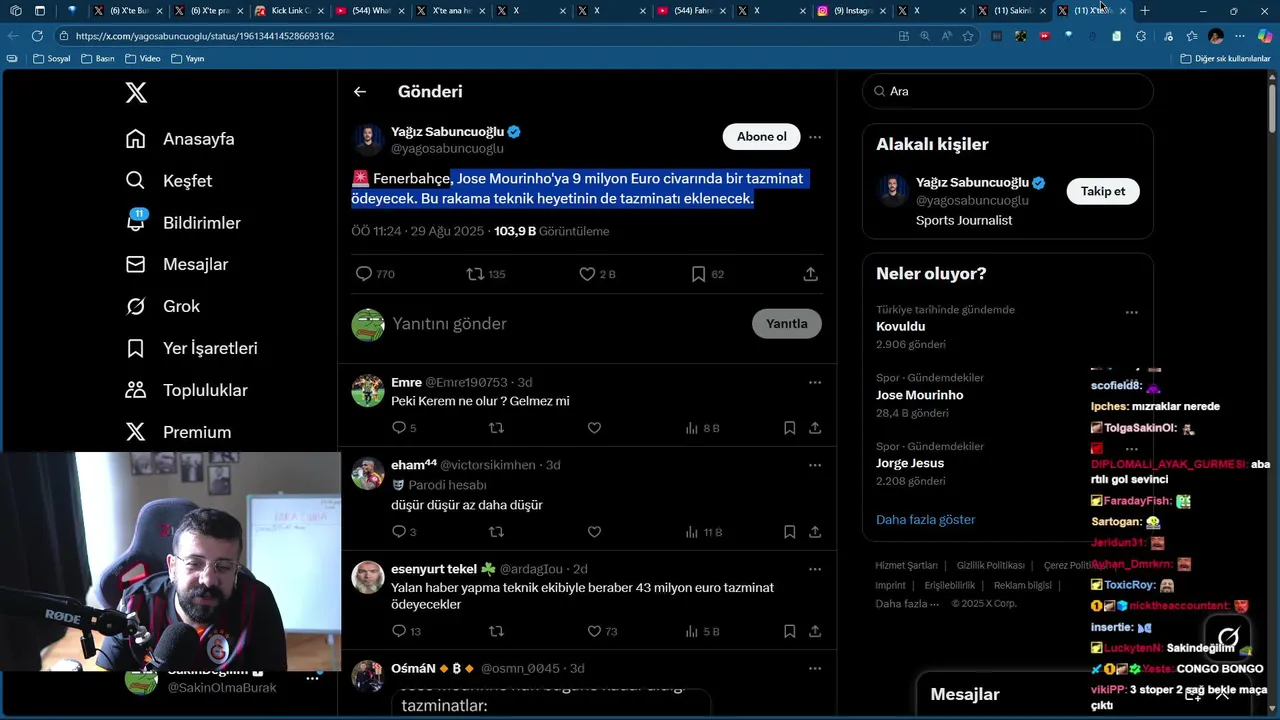The height and width of the screenshot is (720, 1280).
Task: Open the Video bookmarks folder
Action: click(x=143, y=59)
